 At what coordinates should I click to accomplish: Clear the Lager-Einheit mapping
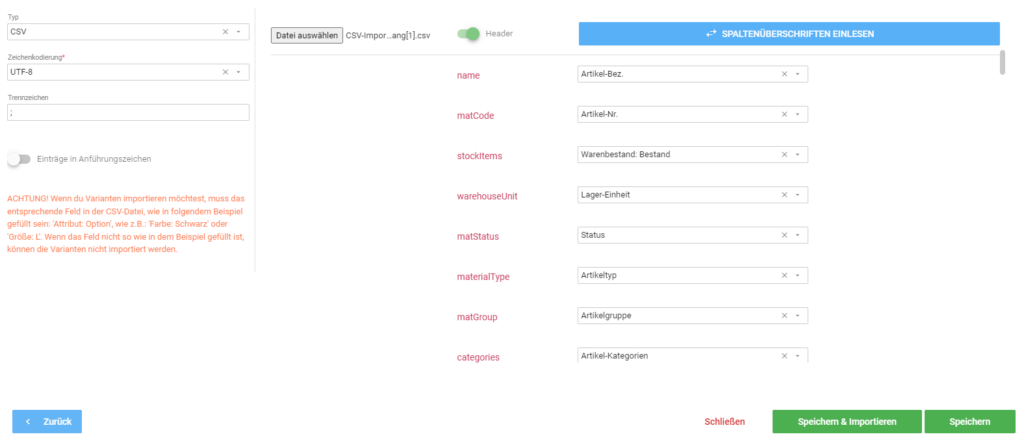(784, 195)
